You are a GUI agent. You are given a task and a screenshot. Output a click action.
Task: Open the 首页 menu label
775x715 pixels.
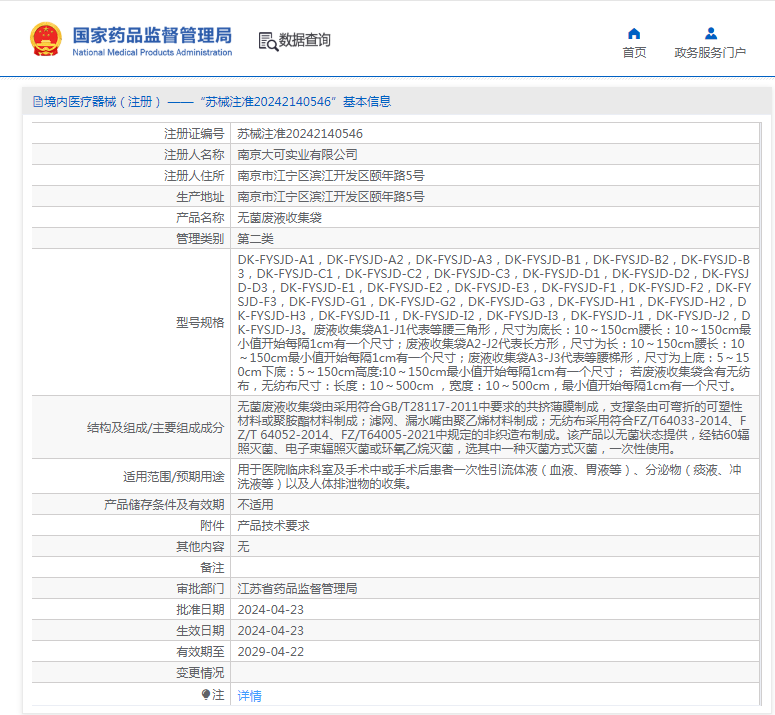(x=634, y=52)
